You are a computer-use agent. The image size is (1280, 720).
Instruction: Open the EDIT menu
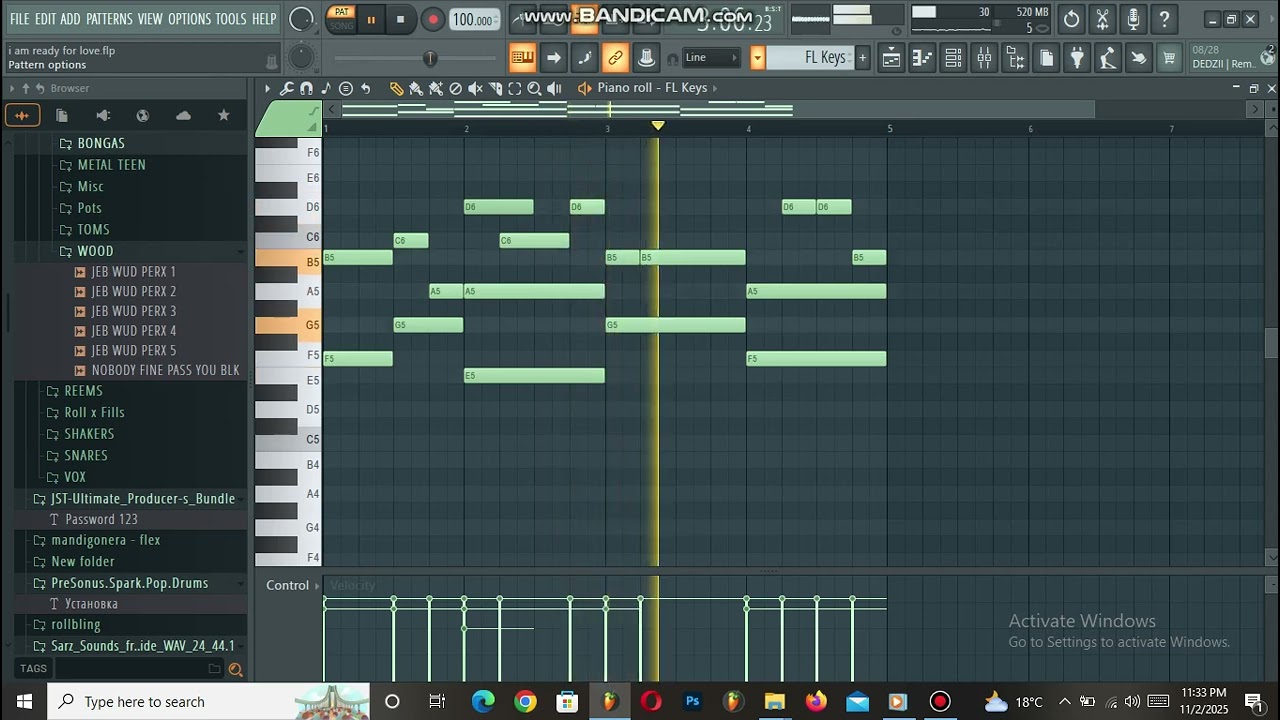tap(45, 19)
